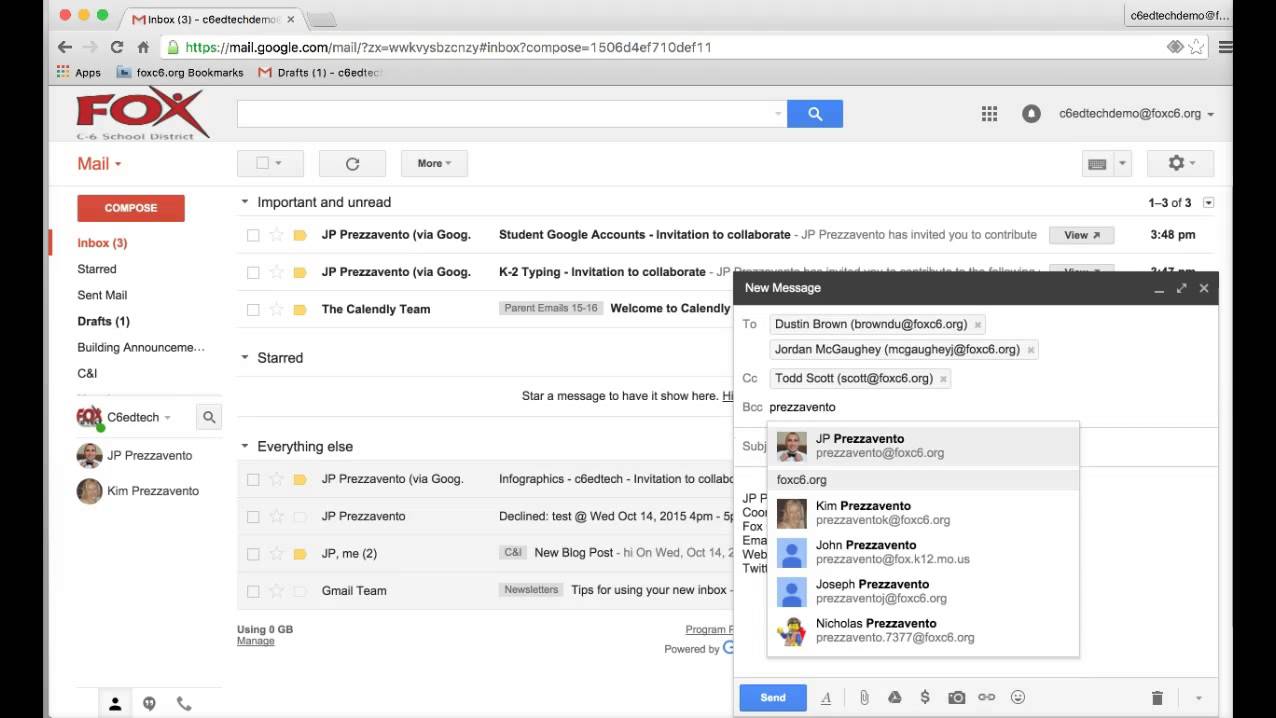Screen dimensions: 1276x718
Task: Select Kim Prezzavento autocomplete suggestion
Action: click(x=923, y=513)
